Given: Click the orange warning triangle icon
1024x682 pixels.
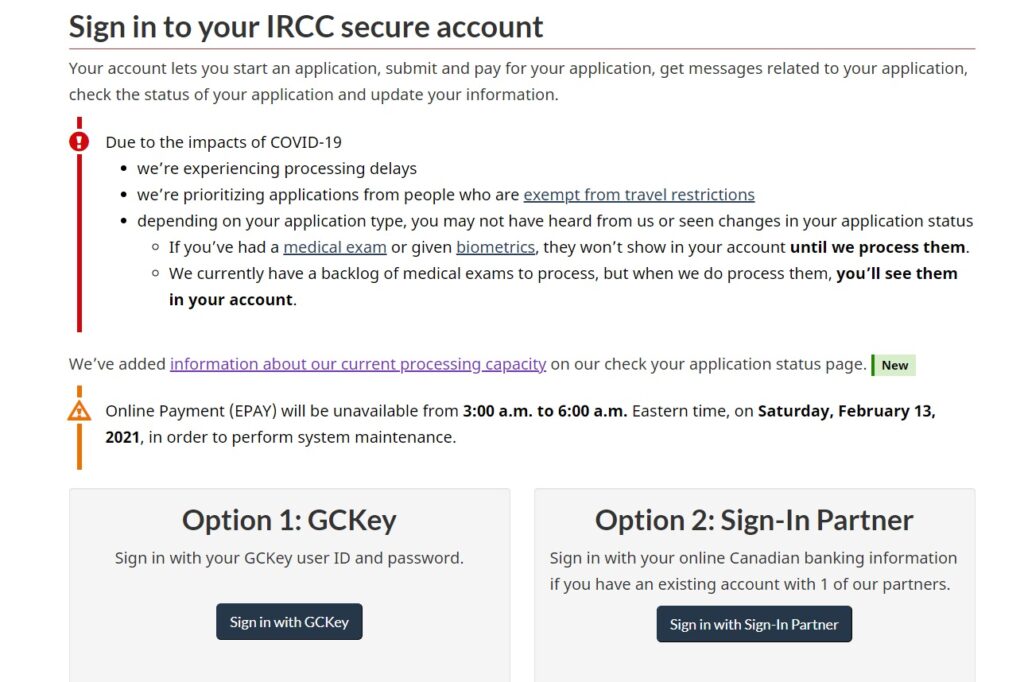Looking at the screenshot, I should point(79,410).
